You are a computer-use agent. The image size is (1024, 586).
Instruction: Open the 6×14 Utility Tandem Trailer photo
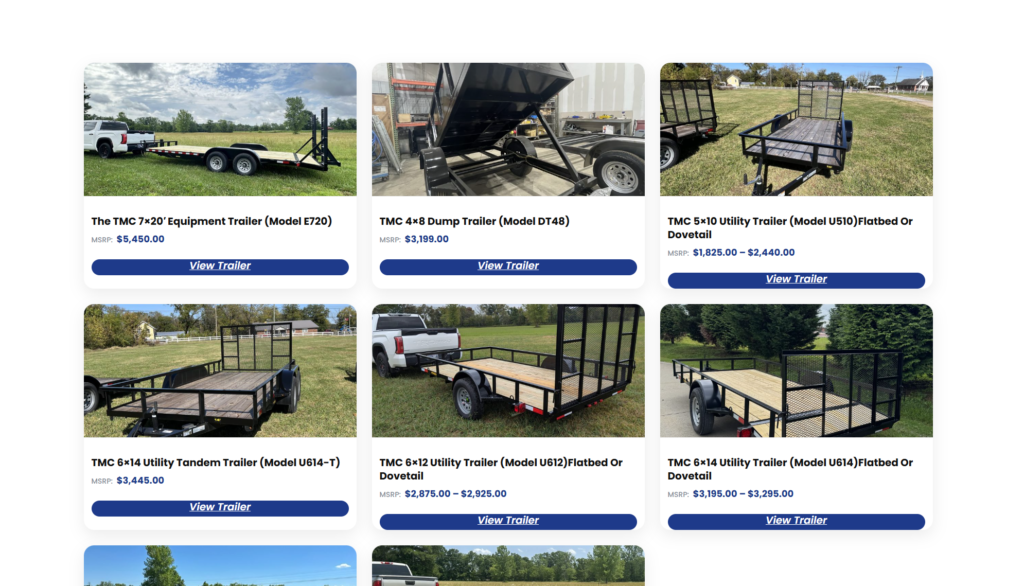pos(220,370)
